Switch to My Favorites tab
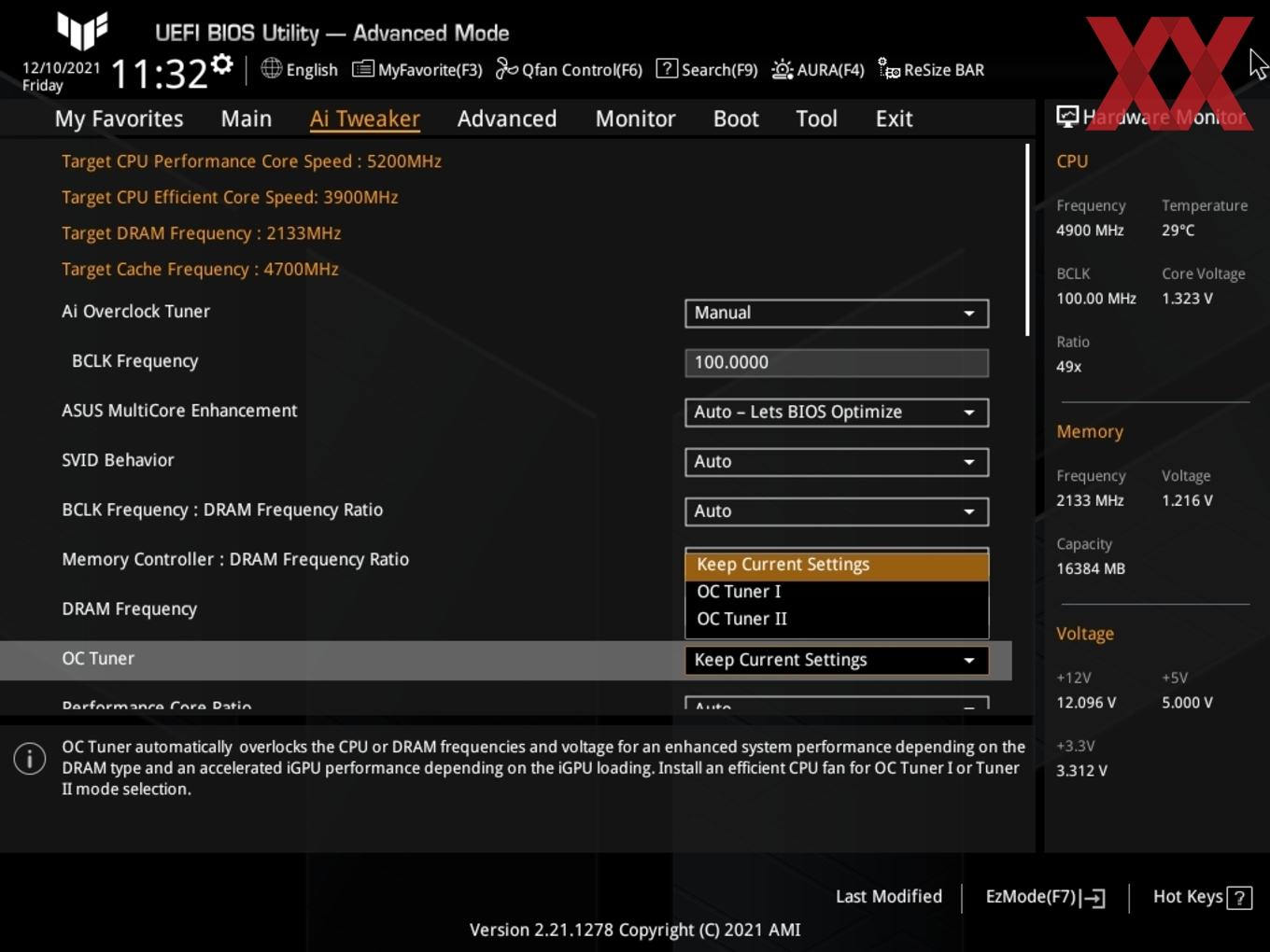1270x952 pixels. click(119, 119)
